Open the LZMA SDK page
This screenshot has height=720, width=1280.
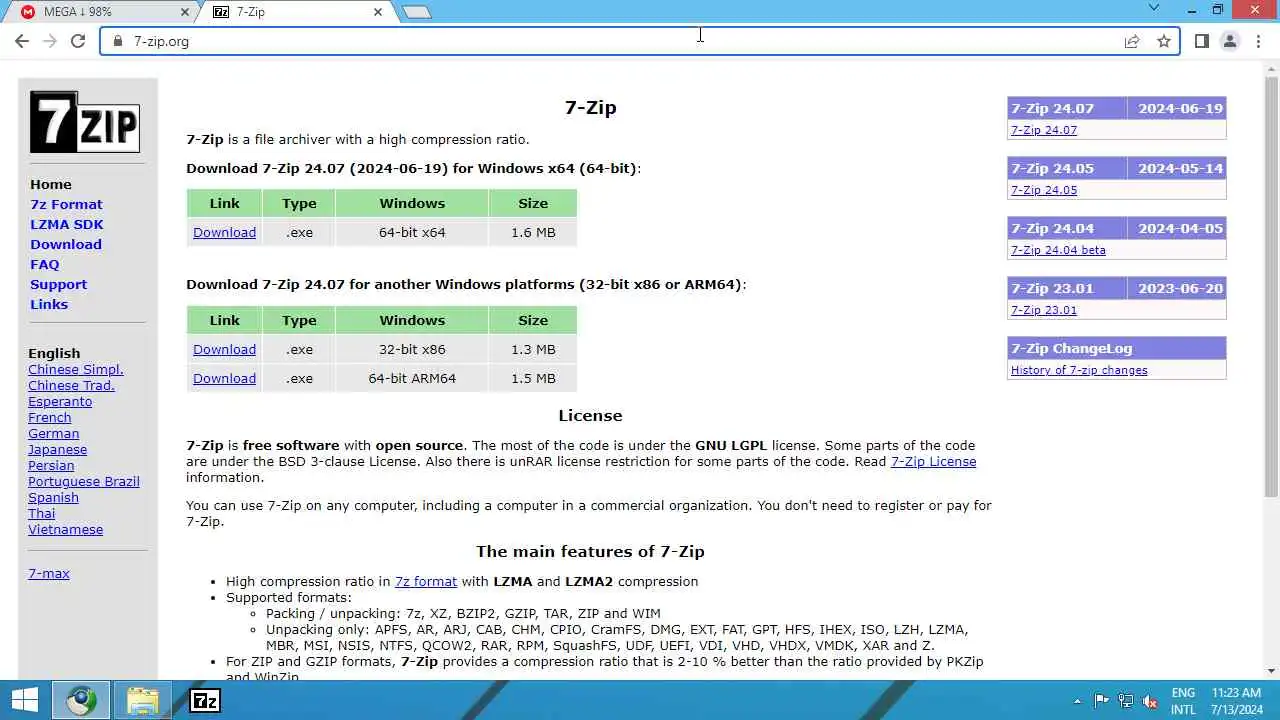coord(67,224)
